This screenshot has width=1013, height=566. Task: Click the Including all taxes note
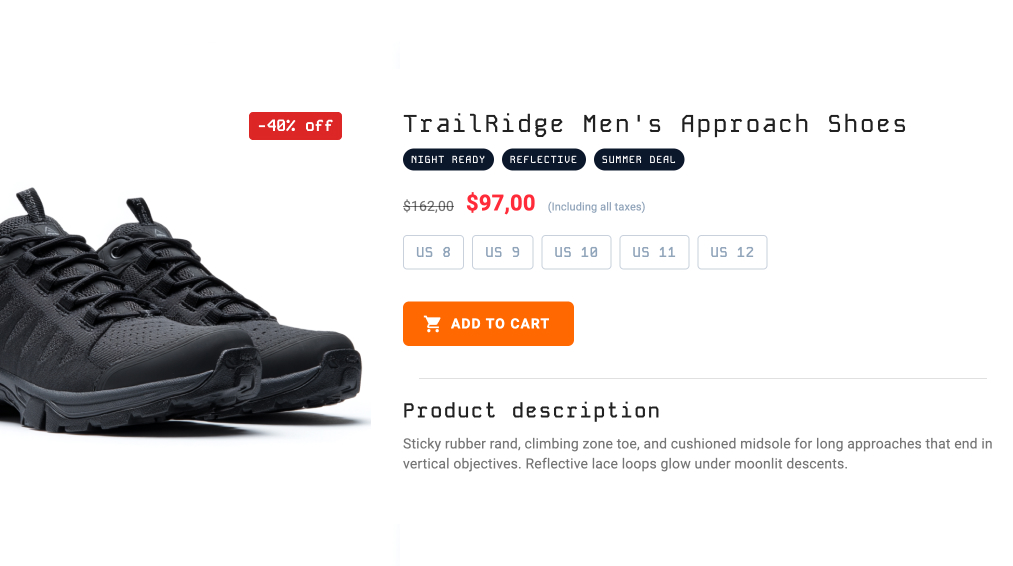(596, 207)
